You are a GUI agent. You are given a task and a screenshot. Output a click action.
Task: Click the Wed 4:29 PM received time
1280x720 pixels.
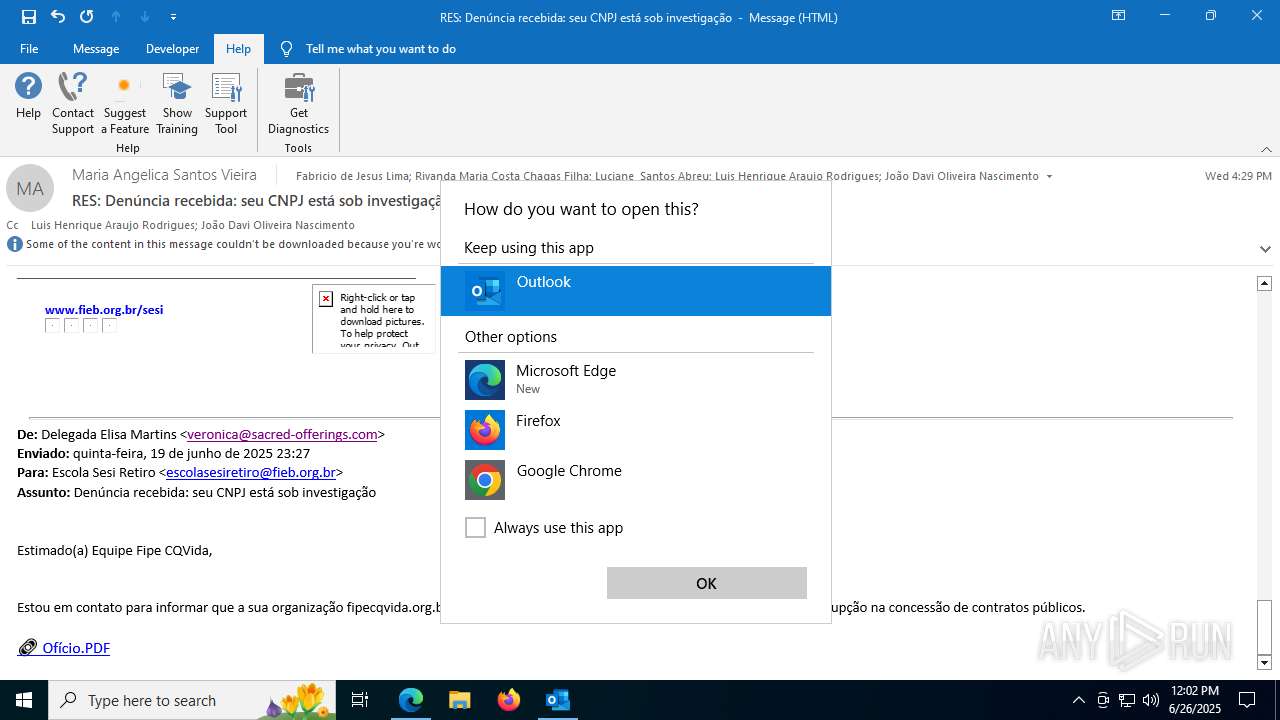[1238, 176]
